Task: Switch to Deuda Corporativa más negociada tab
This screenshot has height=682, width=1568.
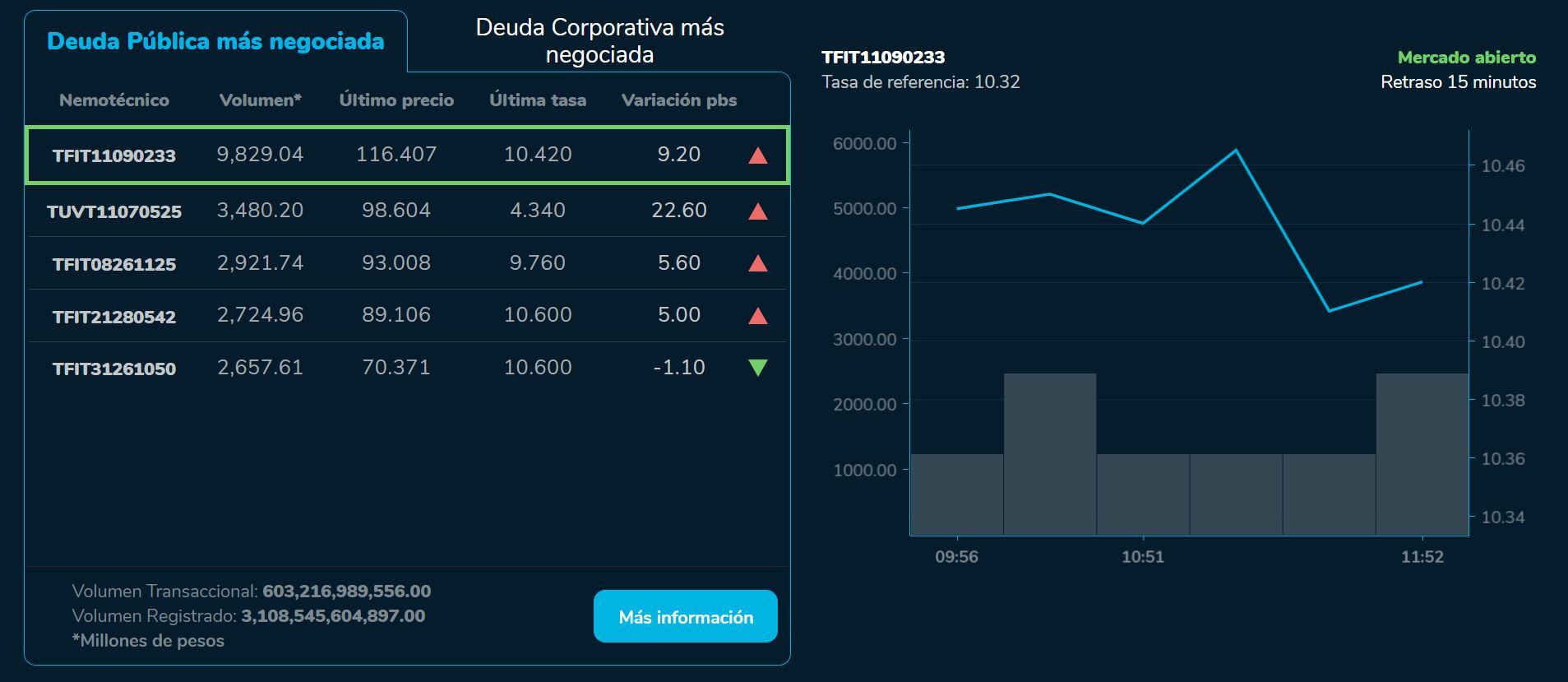Action: (x=599, y=41)
